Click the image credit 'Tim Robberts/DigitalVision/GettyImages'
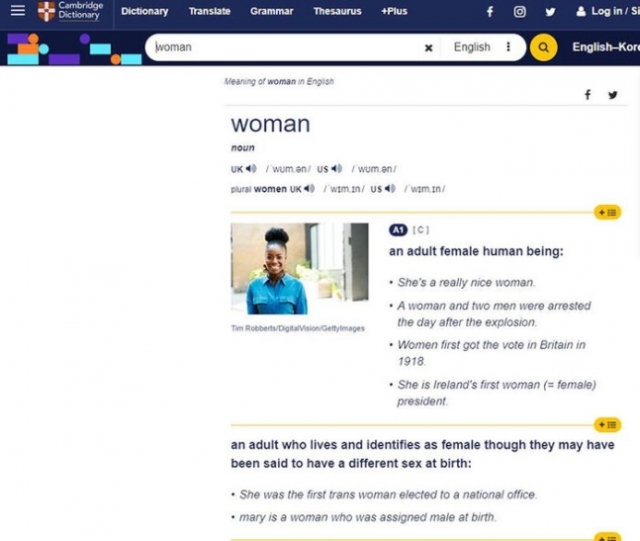 coord(298,328)
